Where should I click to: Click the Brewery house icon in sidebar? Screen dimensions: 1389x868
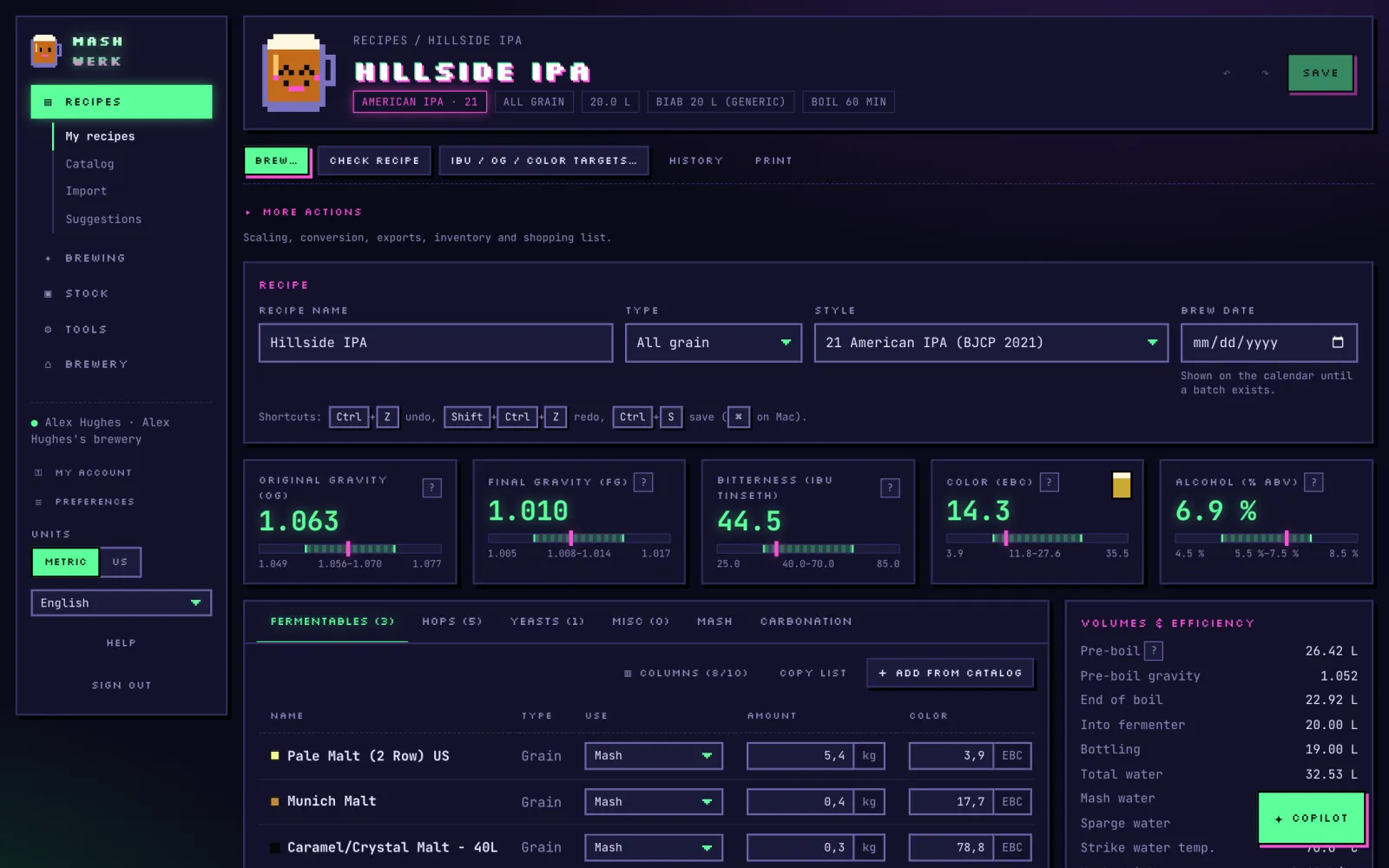[48, 365]
